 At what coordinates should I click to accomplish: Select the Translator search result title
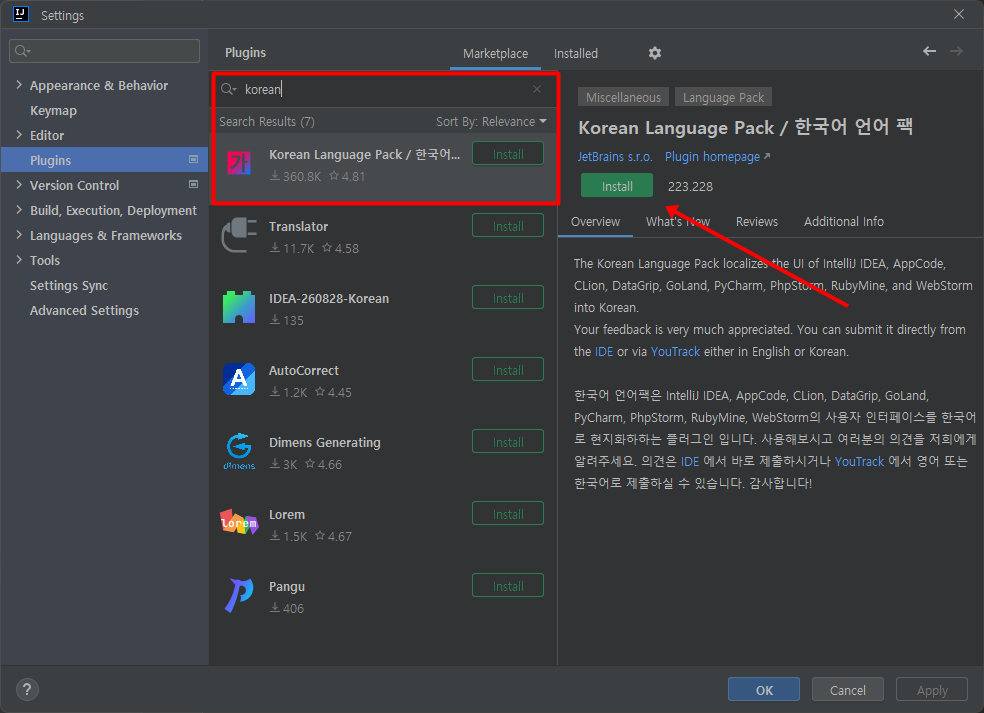click(x=298, y=227)
